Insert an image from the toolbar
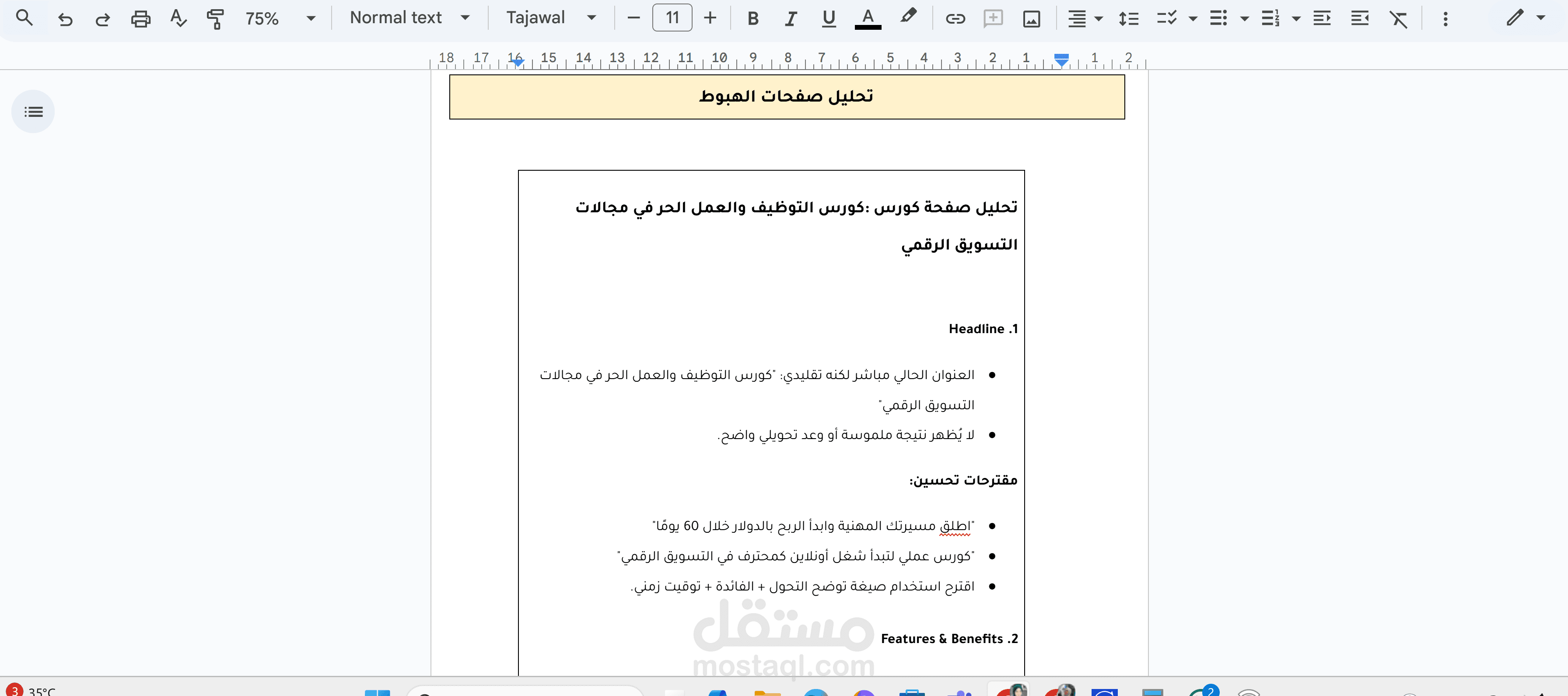Viewport: 1568px width, 696px height. [1031, 20]
